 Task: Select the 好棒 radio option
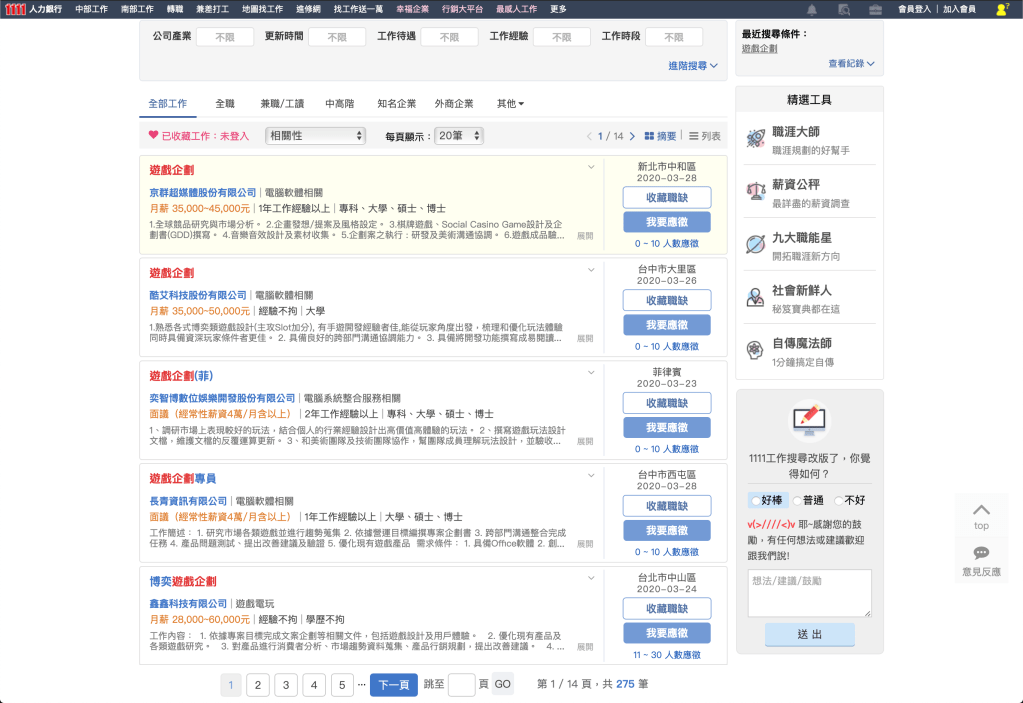(x=755, y=500)
